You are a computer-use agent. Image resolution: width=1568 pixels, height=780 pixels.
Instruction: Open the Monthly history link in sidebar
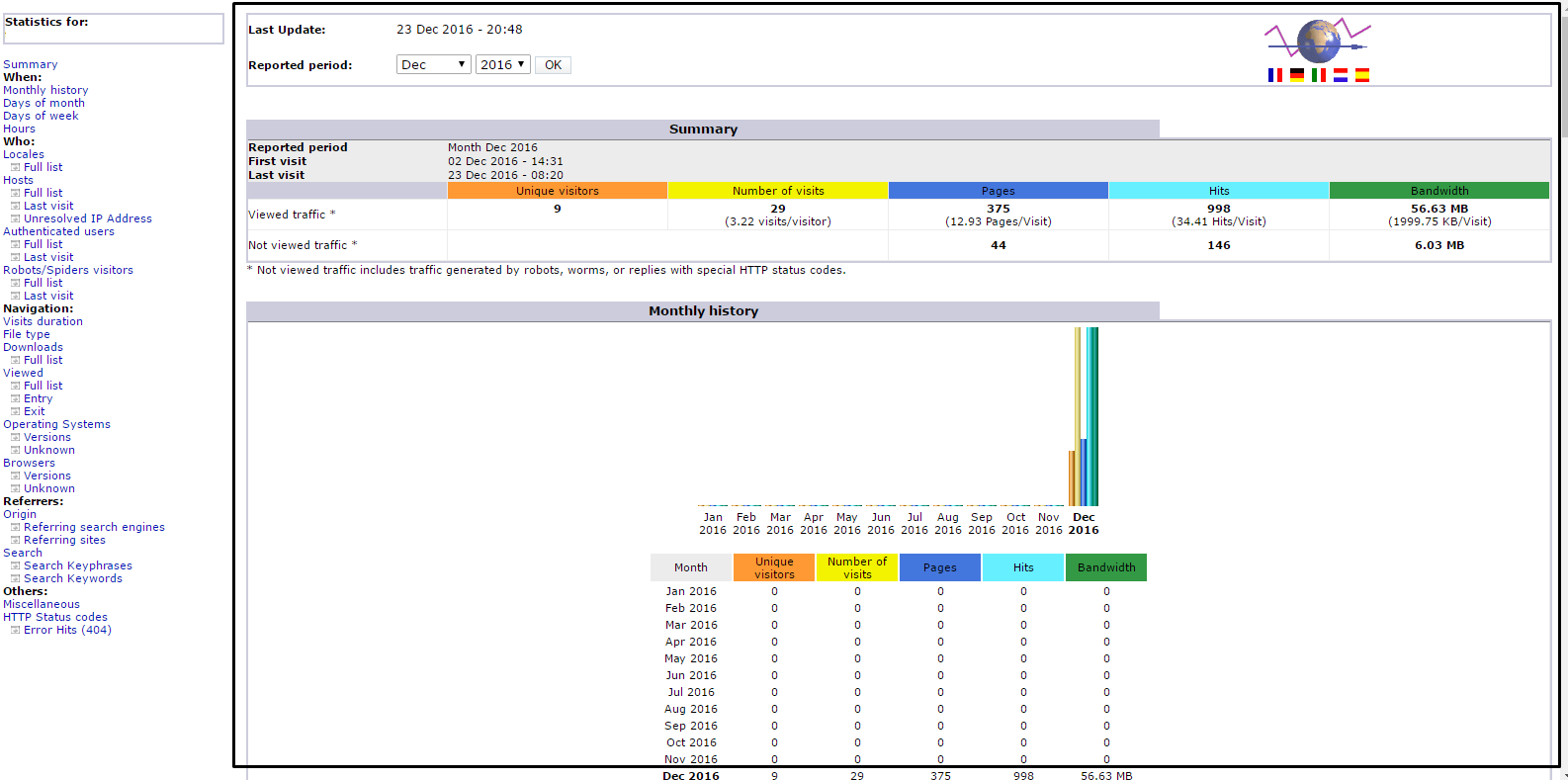(x=45, y=90)
